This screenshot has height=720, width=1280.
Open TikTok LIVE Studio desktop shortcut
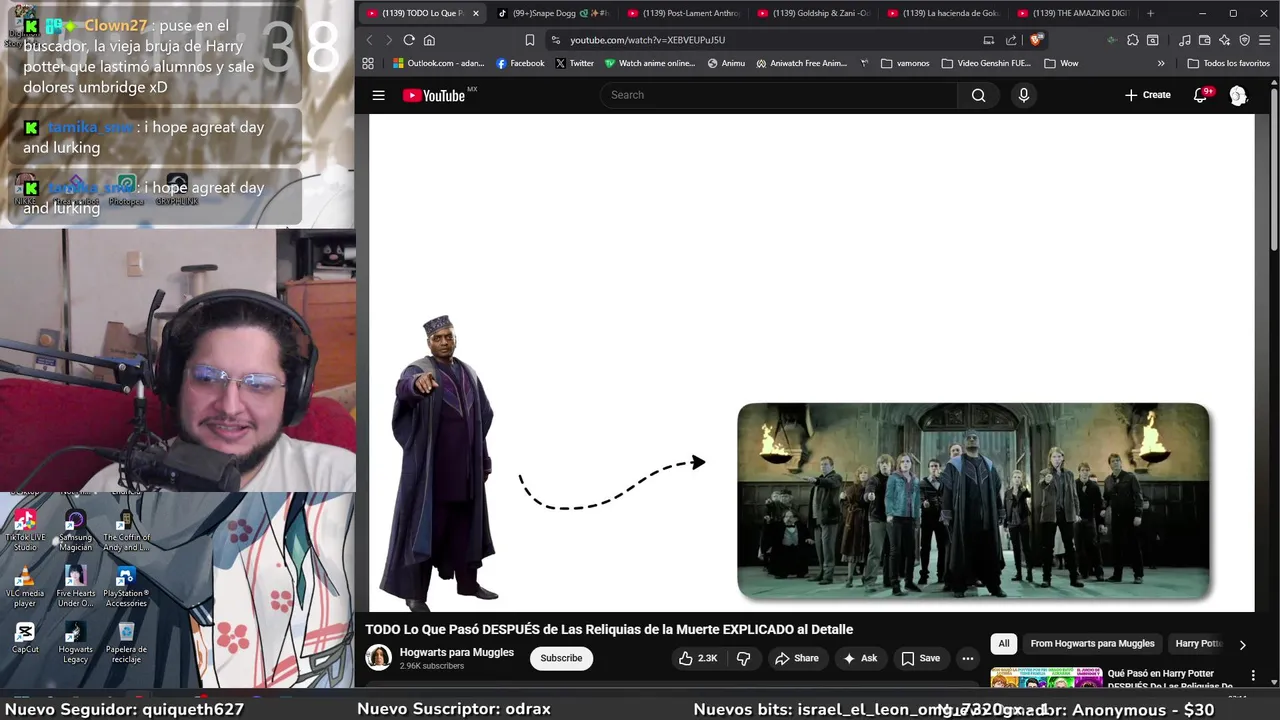pyautogui.click(x=25, y=531)
